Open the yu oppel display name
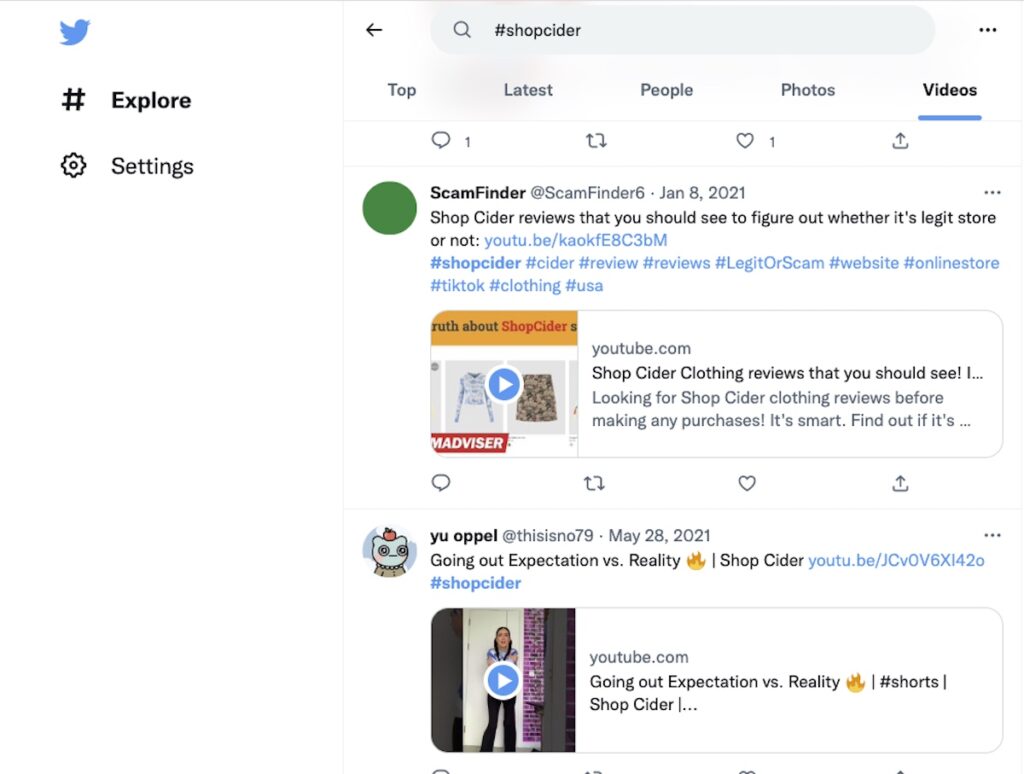 (464, 536)
